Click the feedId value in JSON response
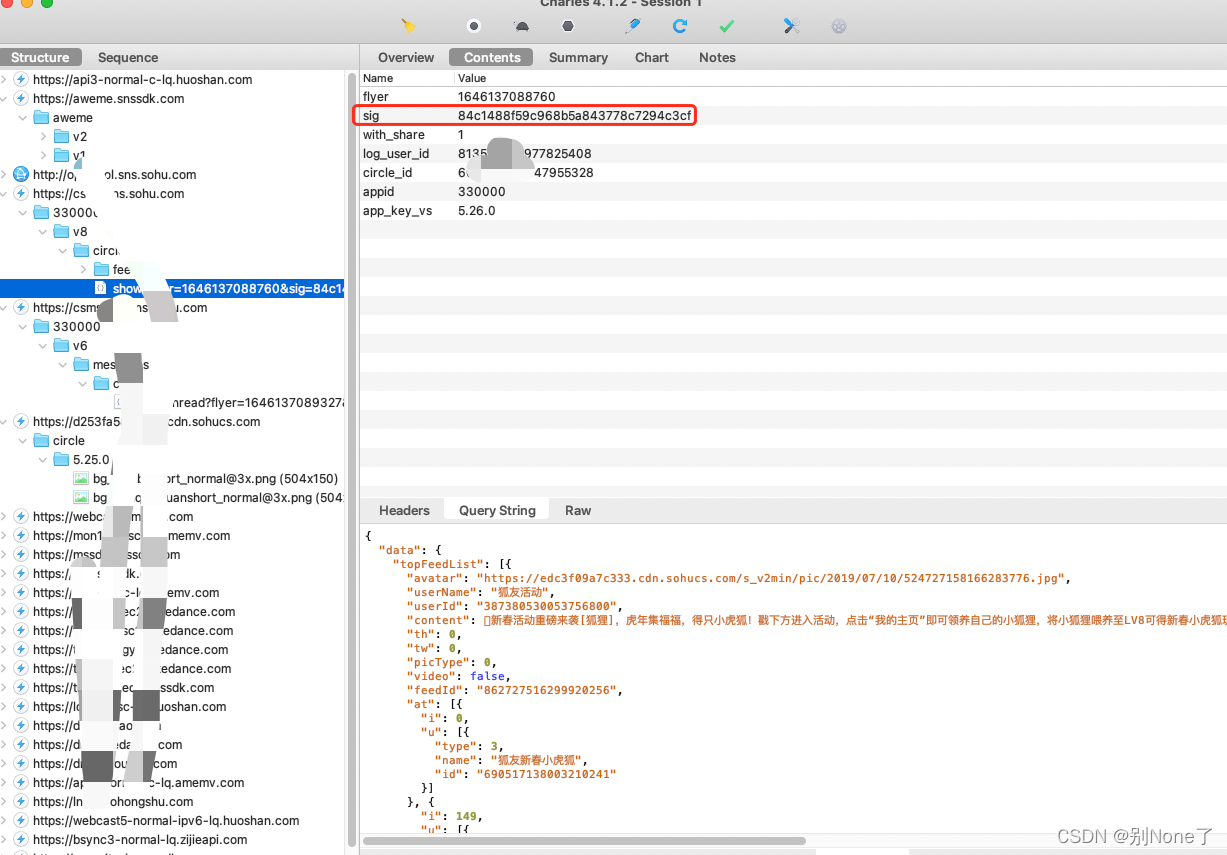 (548, 690)
